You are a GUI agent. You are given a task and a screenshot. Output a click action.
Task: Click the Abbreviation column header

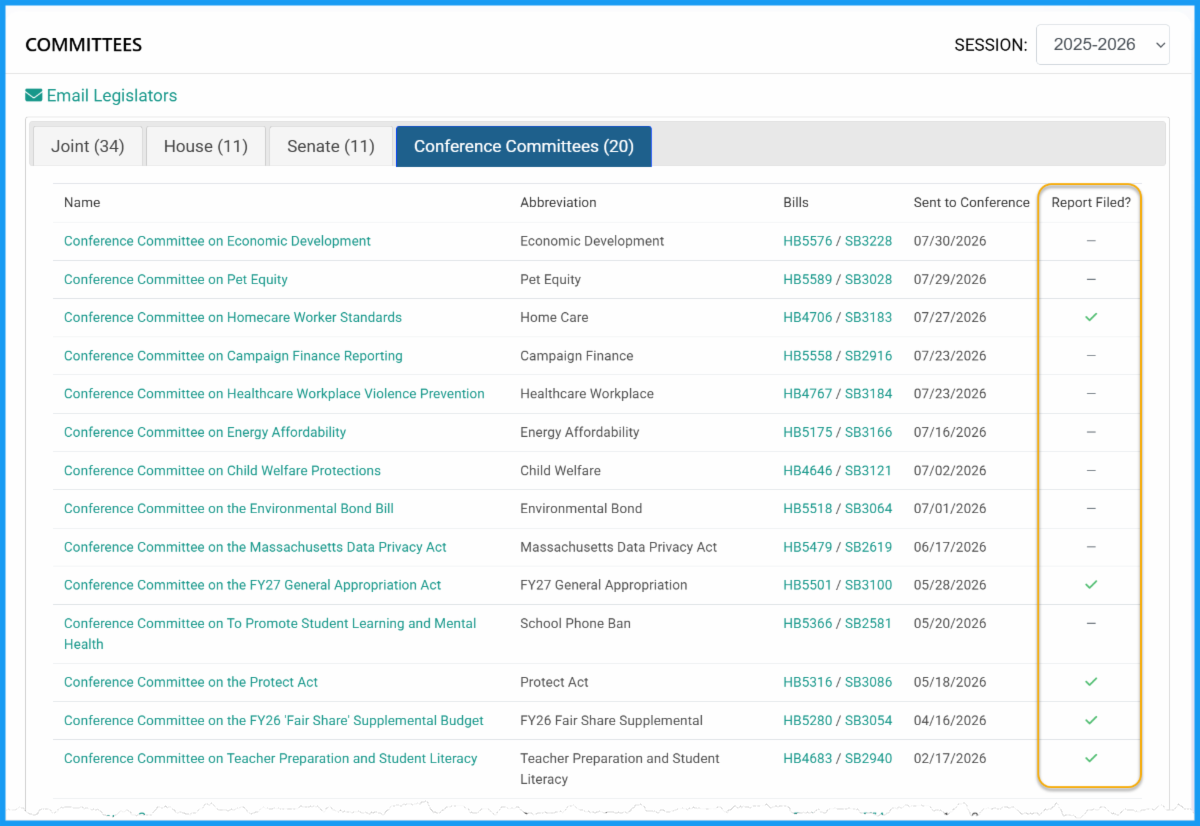(558, 202)
